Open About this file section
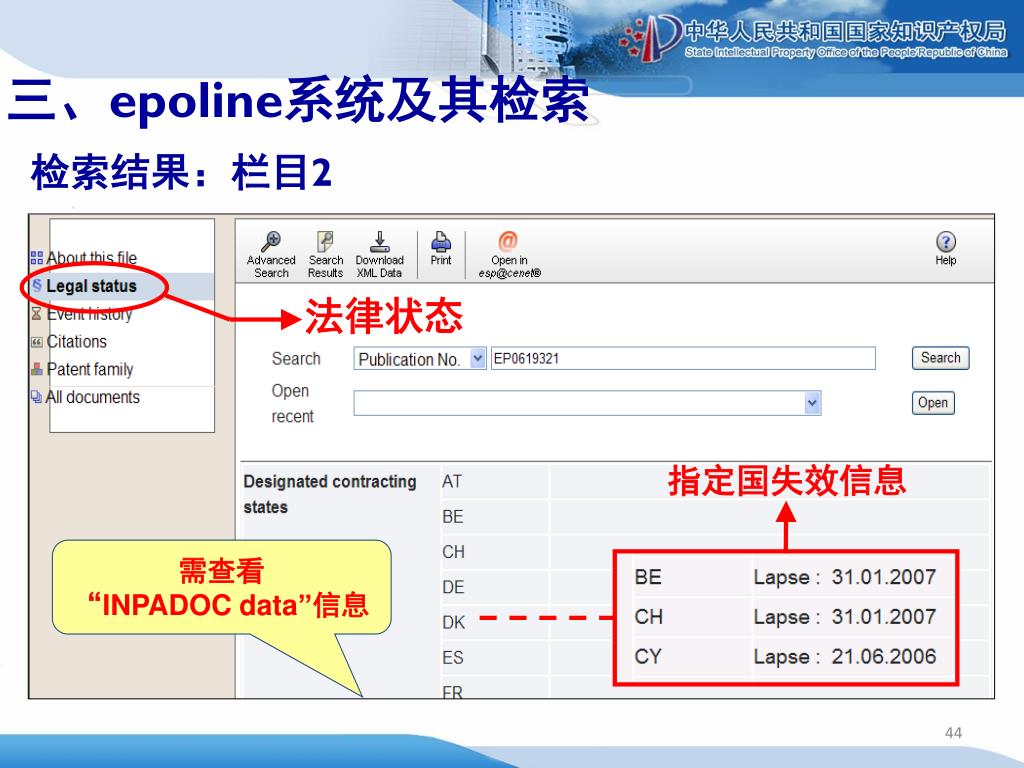This screenshot has height=768, width=1024. [x=91, y=258]
